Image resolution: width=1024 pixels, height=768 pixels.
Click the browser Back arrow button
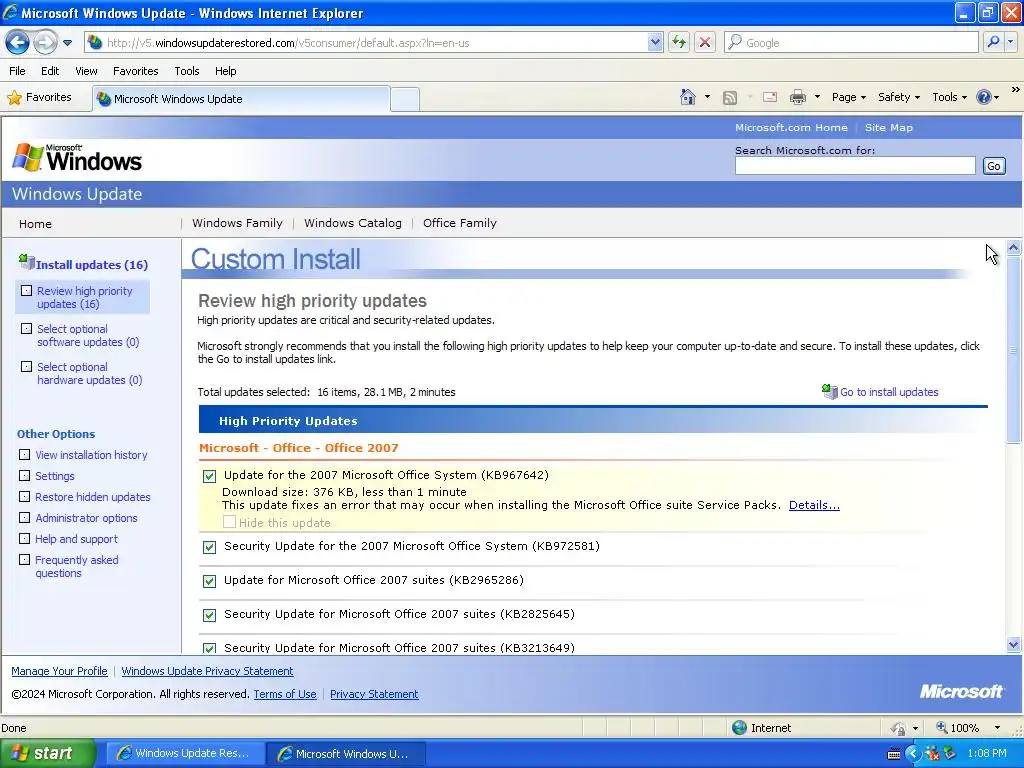click(x=18, y=43)
